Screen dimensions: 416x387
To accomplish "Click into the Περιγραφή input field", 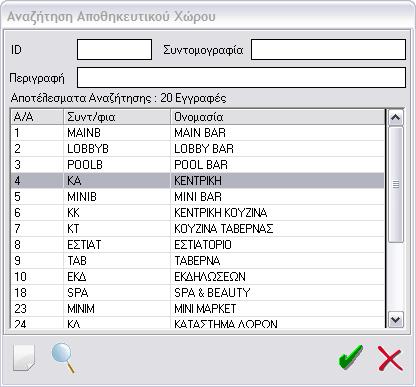I will (x=241, y=78).
